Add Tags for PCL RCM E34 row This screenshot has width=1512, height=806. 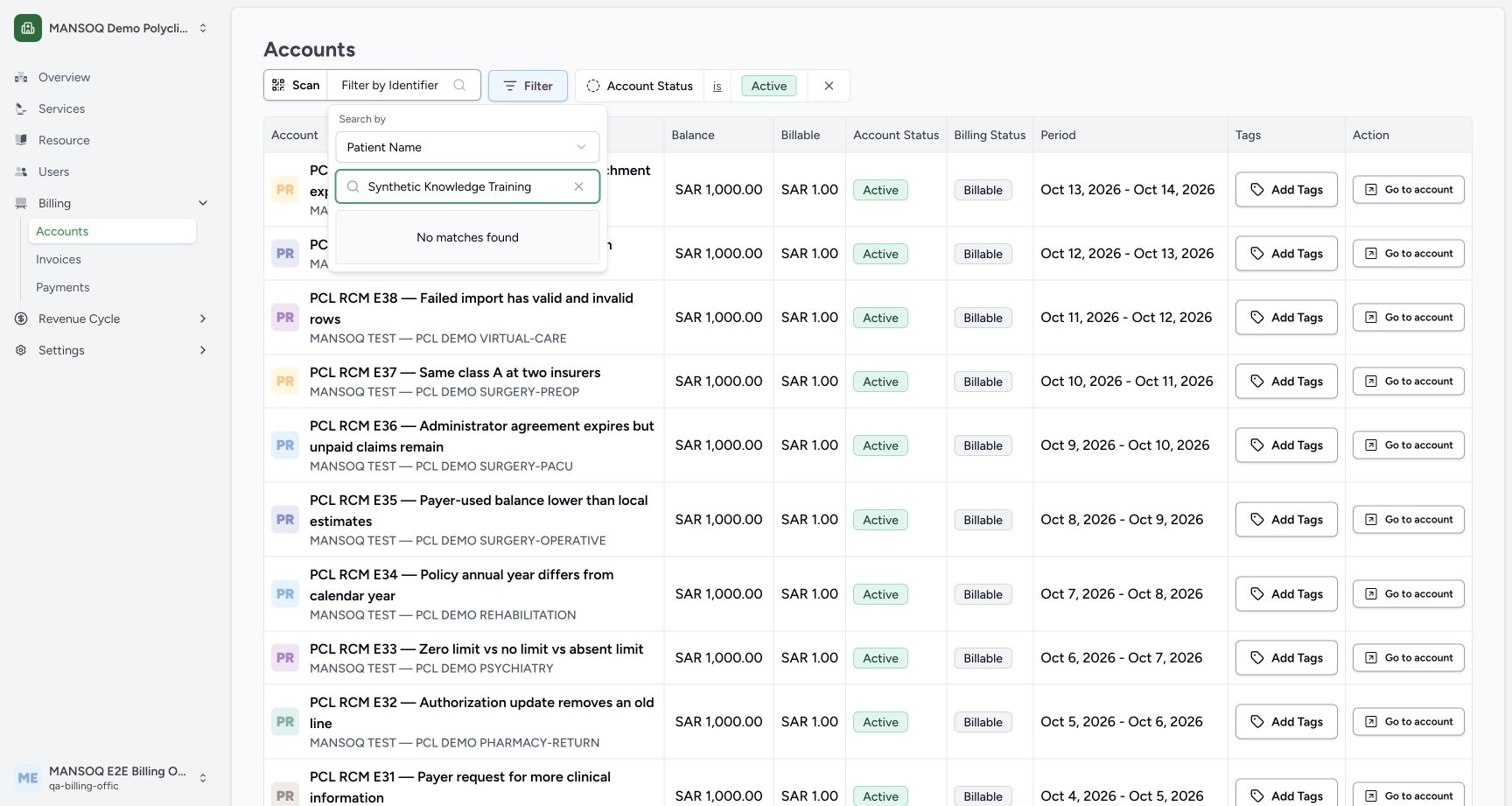coord(1286,593)
